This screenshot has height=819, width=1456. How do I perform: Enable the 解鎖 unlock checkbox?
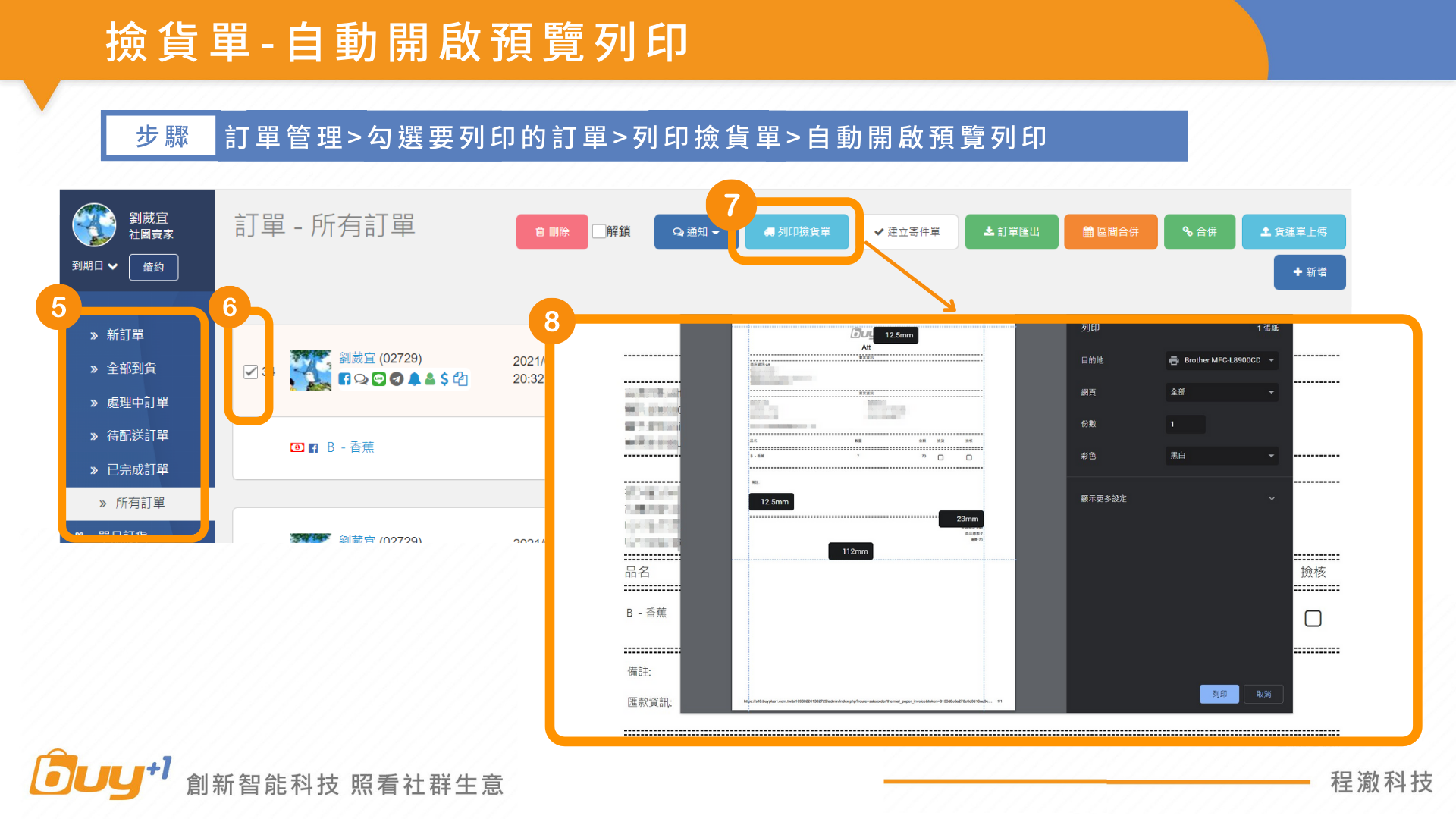(599, 231)
